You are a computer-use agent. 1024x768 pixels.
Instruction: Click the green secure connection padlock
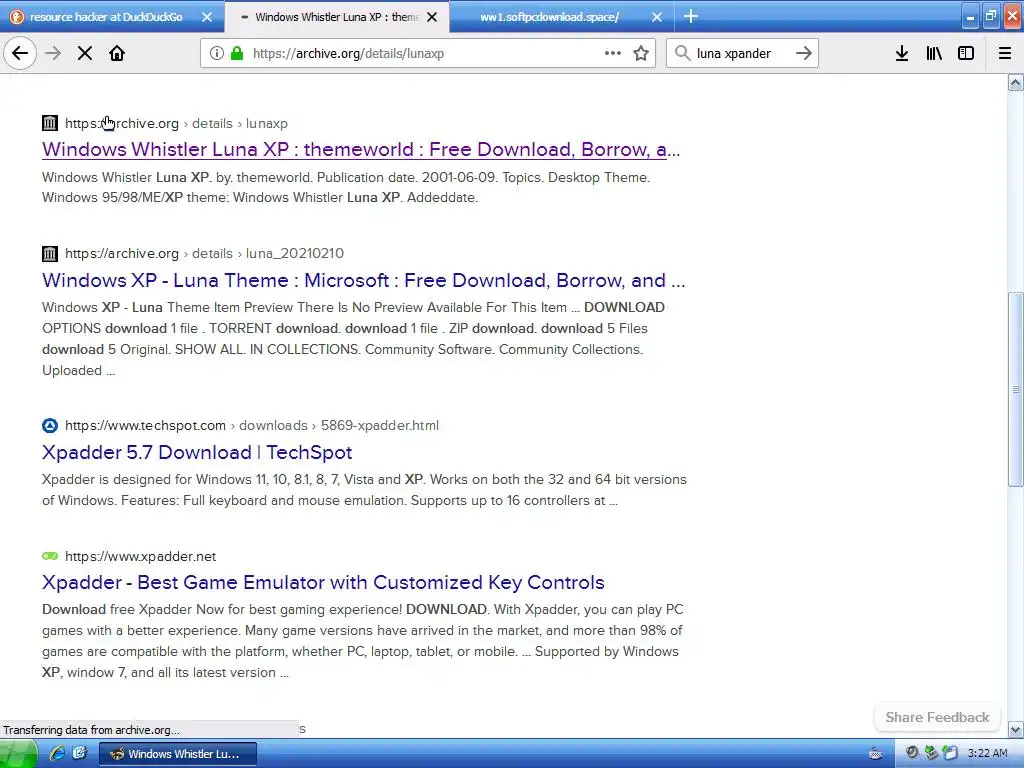tap(236, 53)
